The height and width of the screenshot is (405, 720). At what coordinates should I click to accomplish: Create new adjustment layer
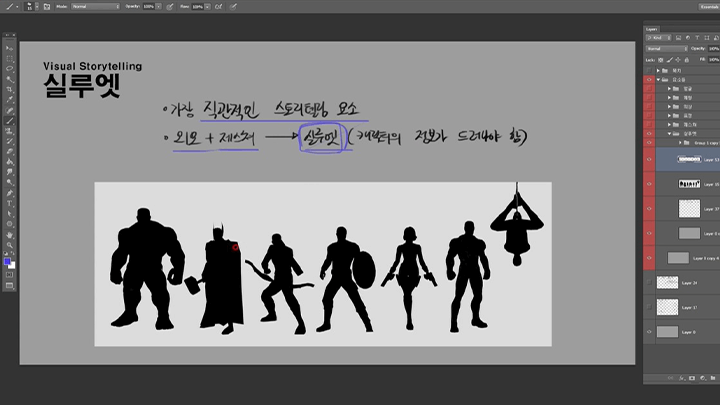[x=703, y=378]
